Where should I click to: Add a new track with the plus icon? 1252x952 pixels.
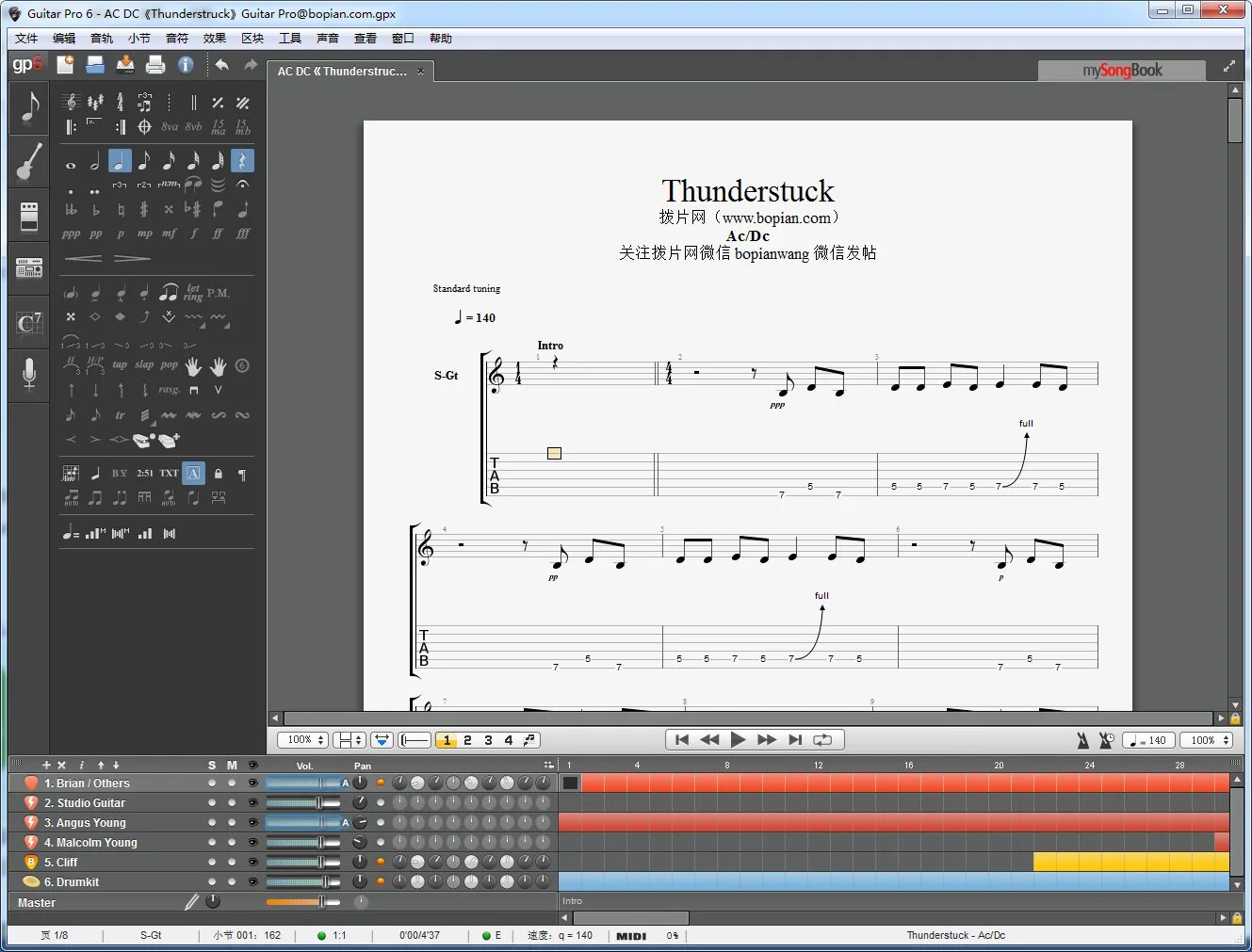[46, 766]
